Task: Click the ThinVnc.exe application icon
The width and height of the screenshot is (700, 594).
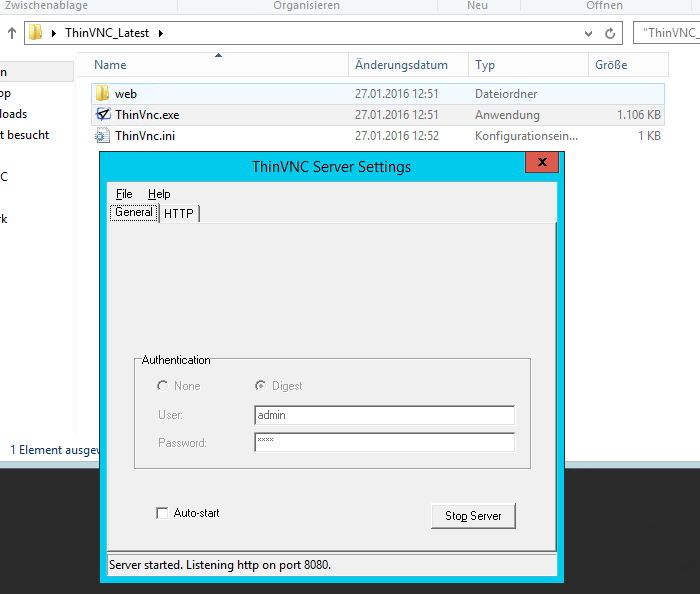Action: pos(103,114)
